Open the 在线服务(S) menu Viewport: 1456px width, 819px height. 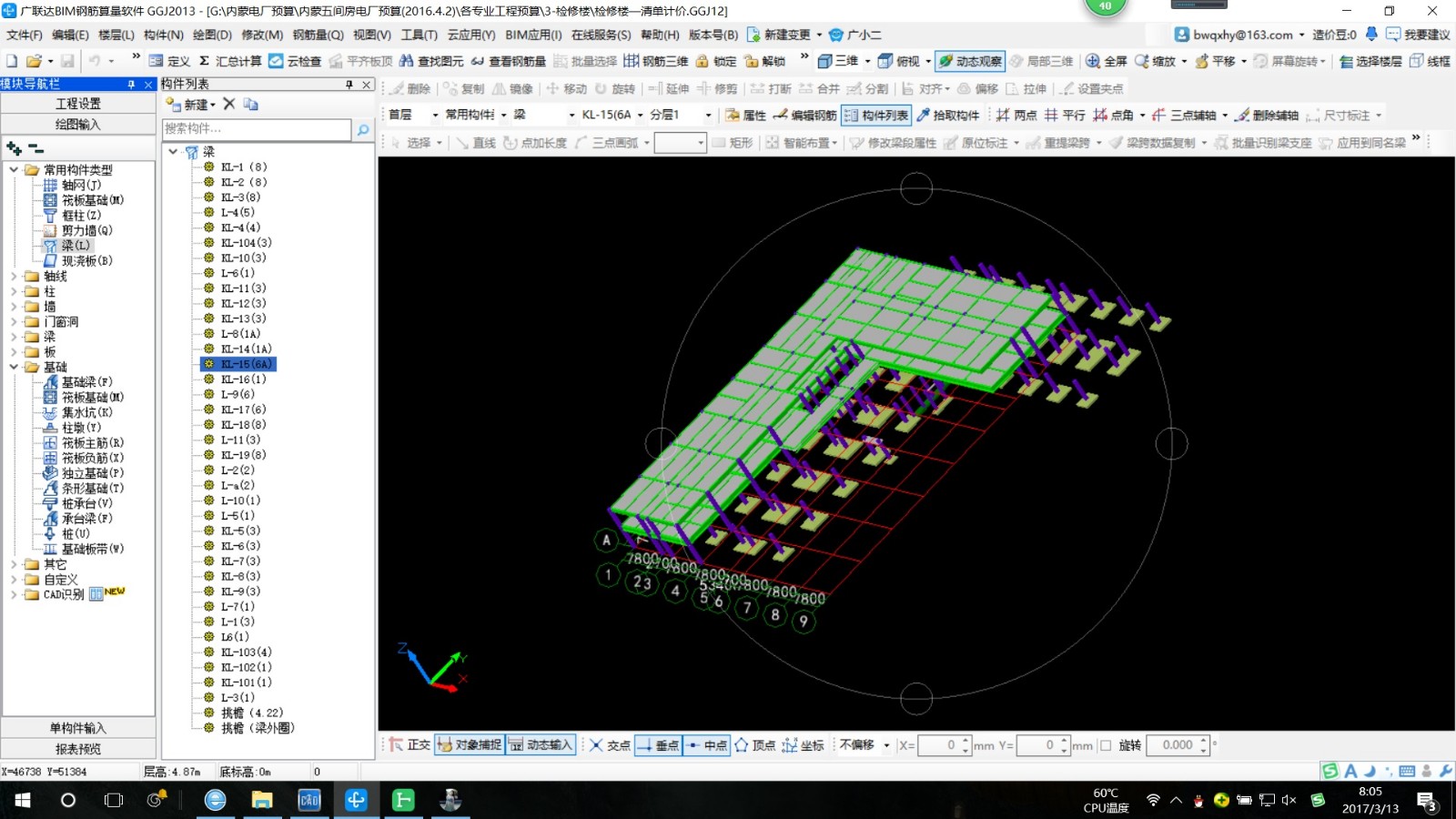click(x=601, y=35)
